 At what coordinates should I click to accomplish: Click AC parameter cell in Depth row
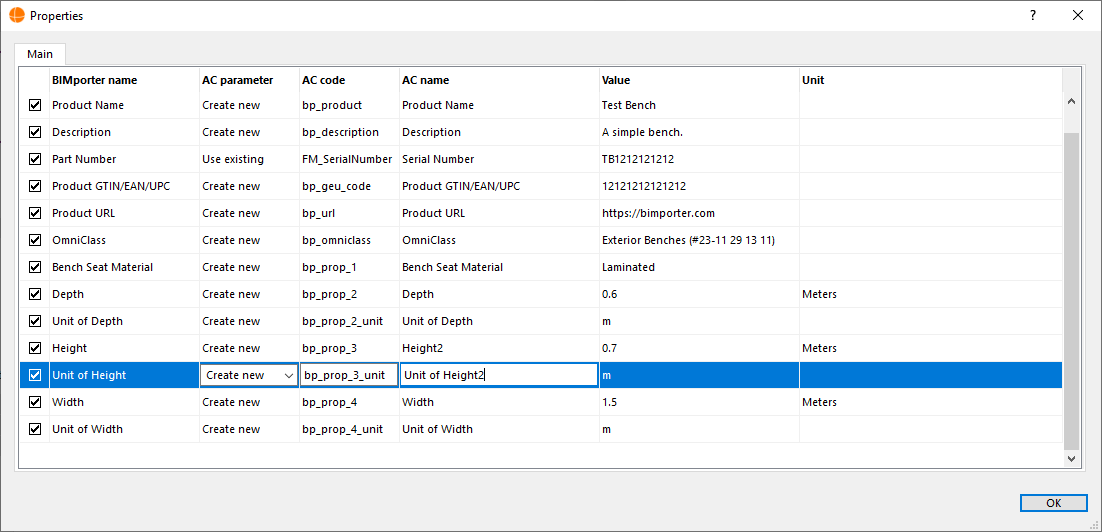(x=249, y=294)
